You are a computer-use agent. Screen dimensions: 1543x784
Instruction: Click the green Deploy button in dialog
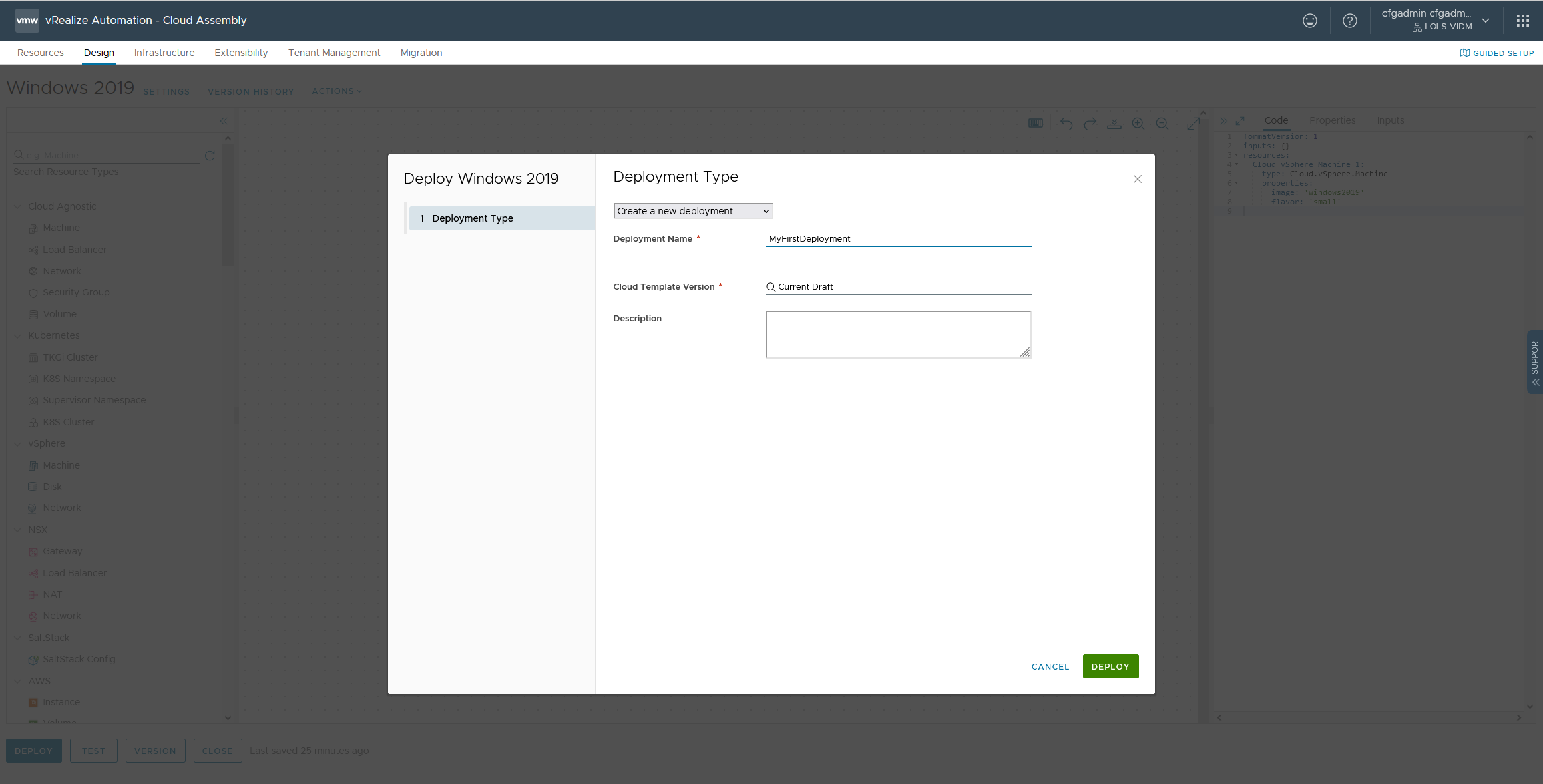(1110, 666)
